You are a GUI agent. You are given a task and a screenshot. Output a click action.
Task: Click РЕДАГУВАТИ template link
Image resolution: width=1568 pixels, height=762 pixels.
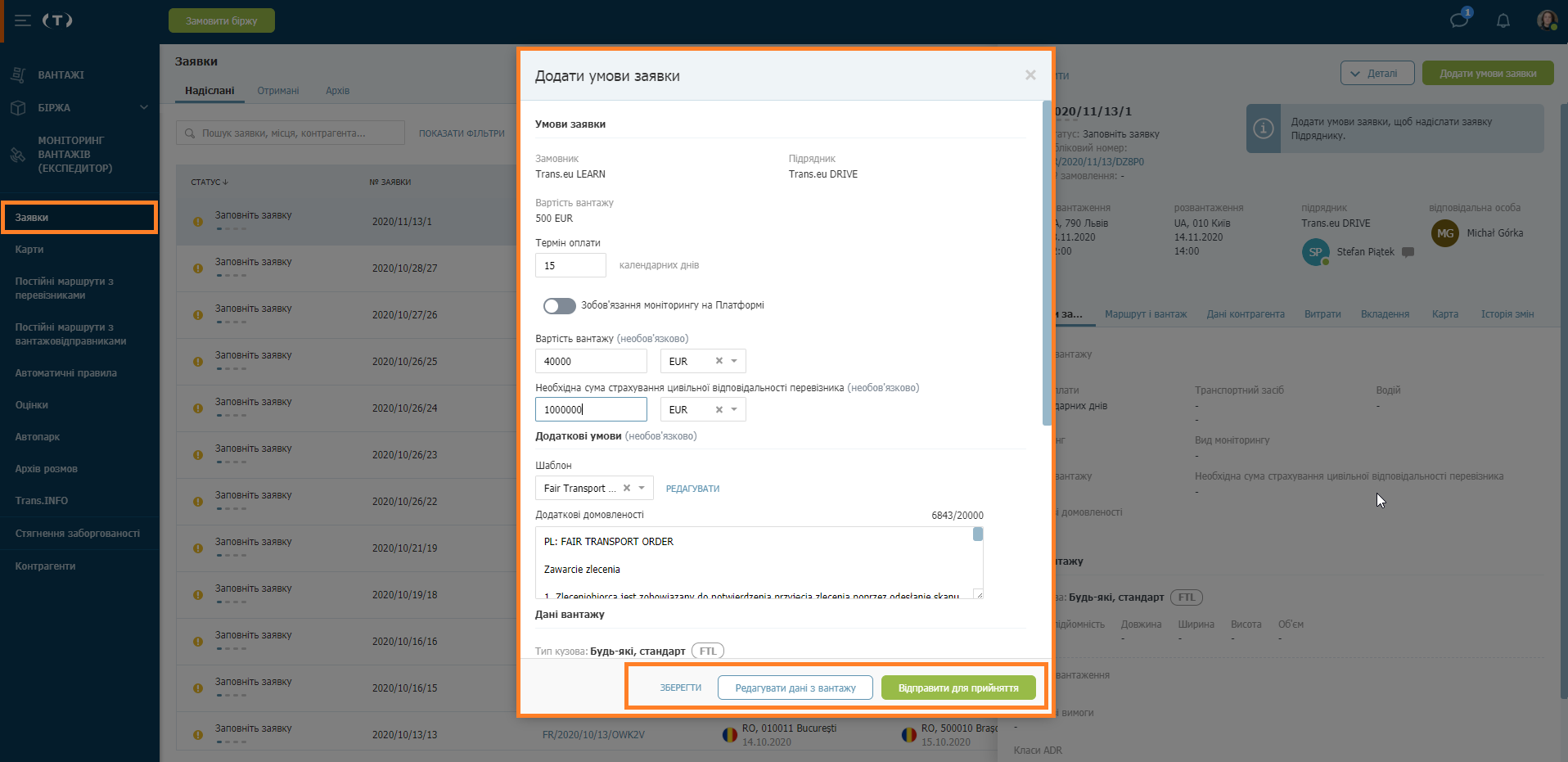pyautogui.click(x=692, y=489)
